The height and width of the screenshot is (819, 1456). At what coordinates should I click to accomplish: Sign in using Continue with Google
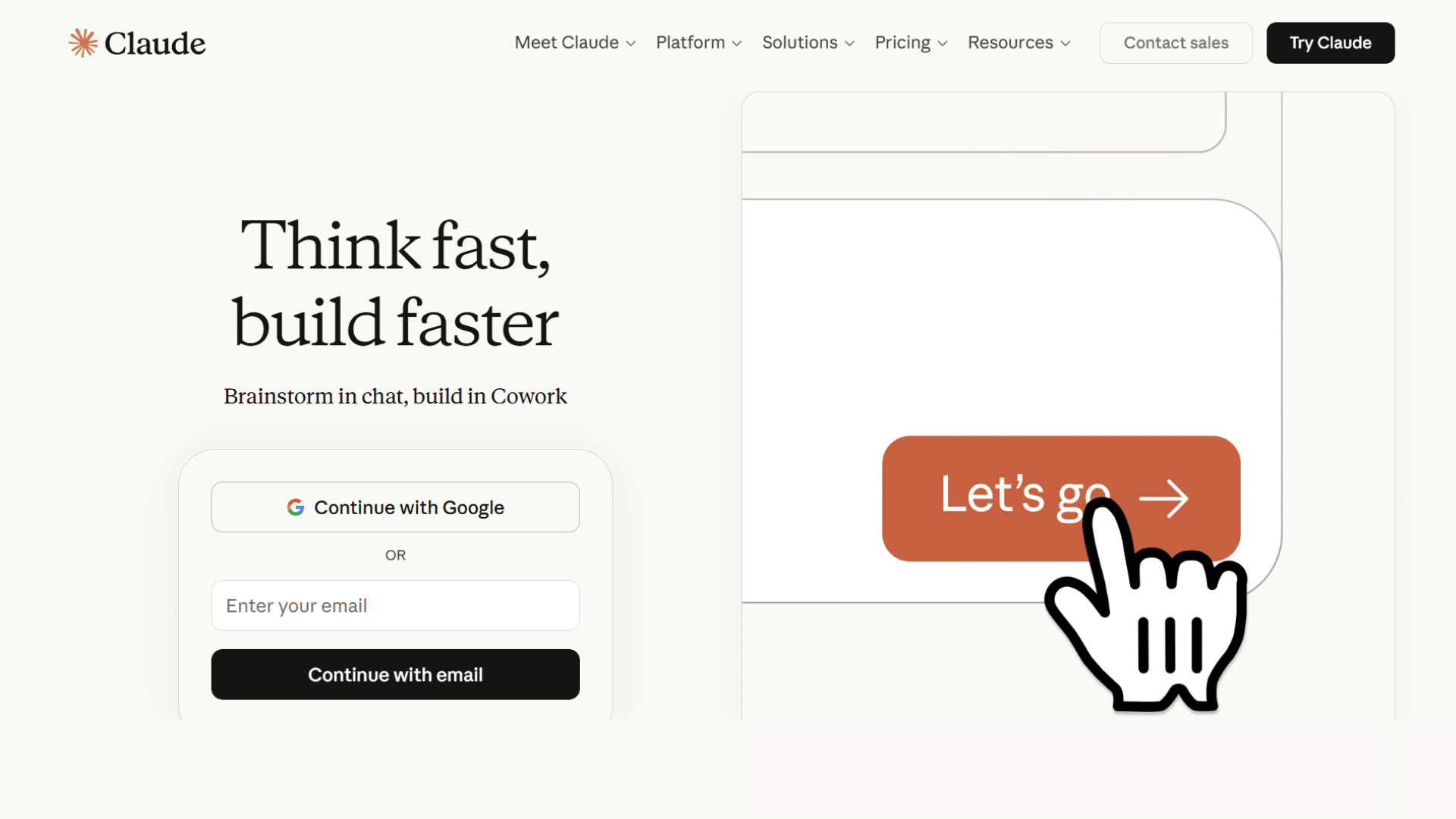tap(395, 507)
